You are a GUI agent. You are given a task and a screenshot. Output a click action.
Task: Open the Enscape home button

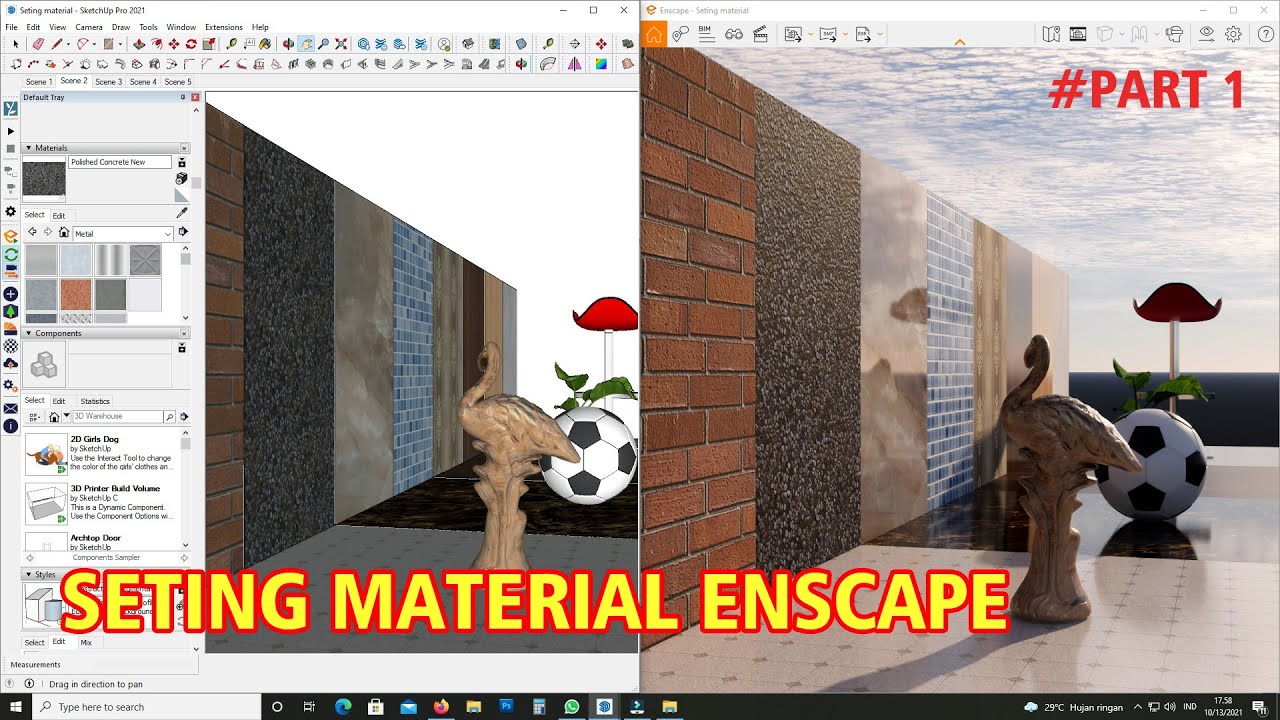point(653,34)
